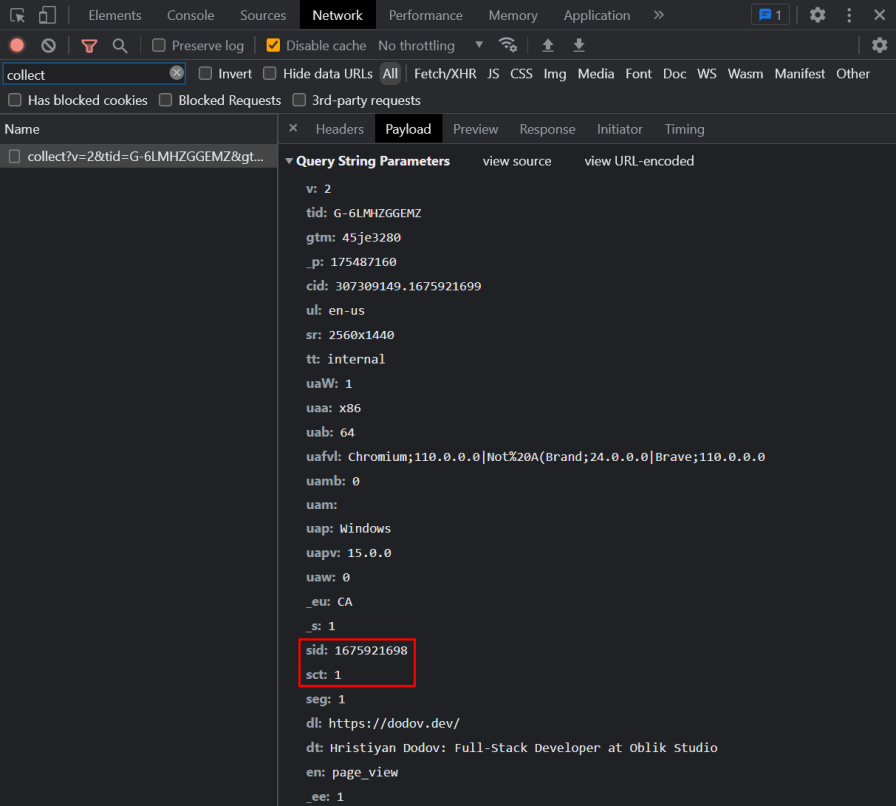
Task: Collapse Query String Parameters section
Action: coord(290,161)
